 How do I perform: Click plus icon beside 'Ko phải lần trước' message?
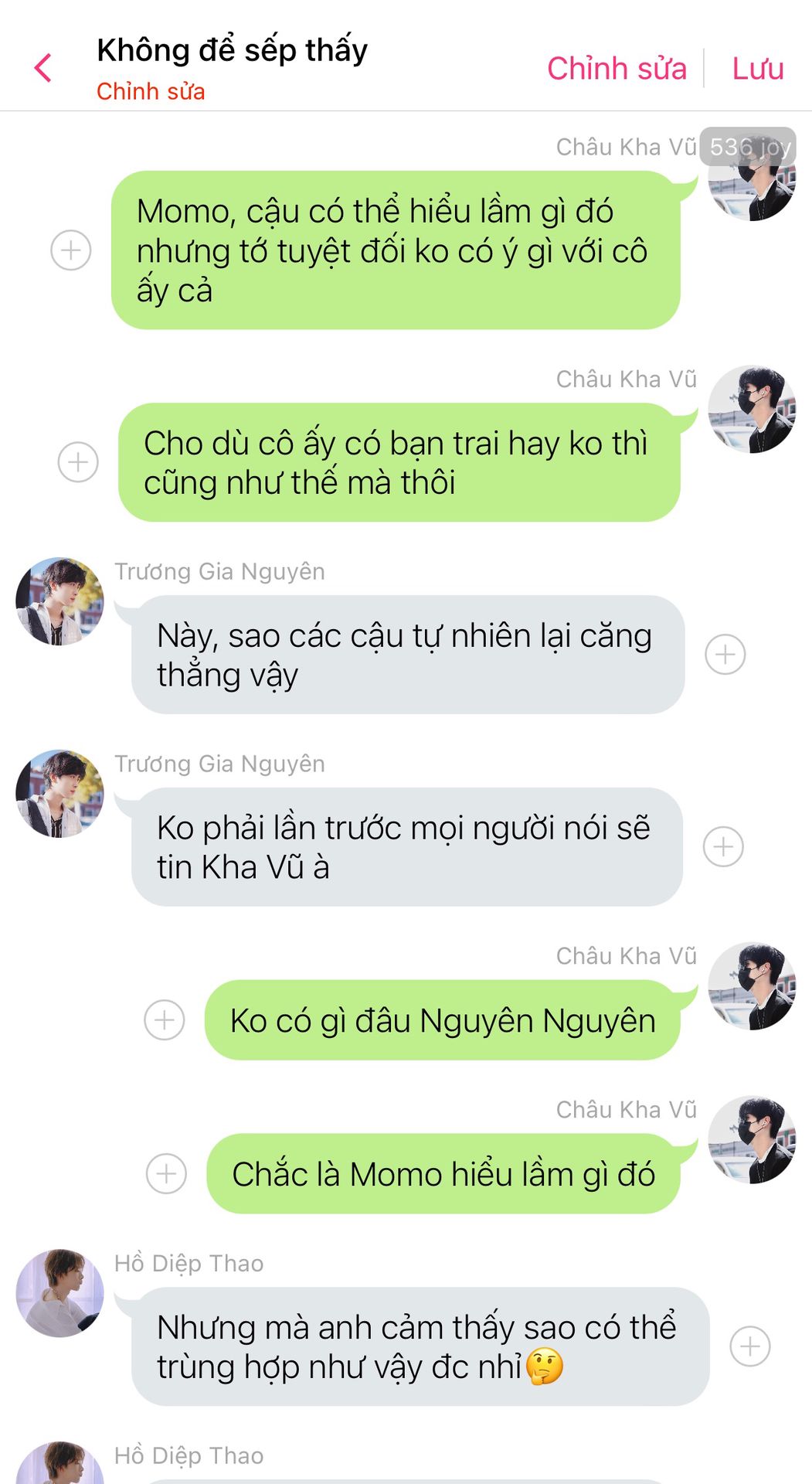pyautogui.click(x=723, y=847)
